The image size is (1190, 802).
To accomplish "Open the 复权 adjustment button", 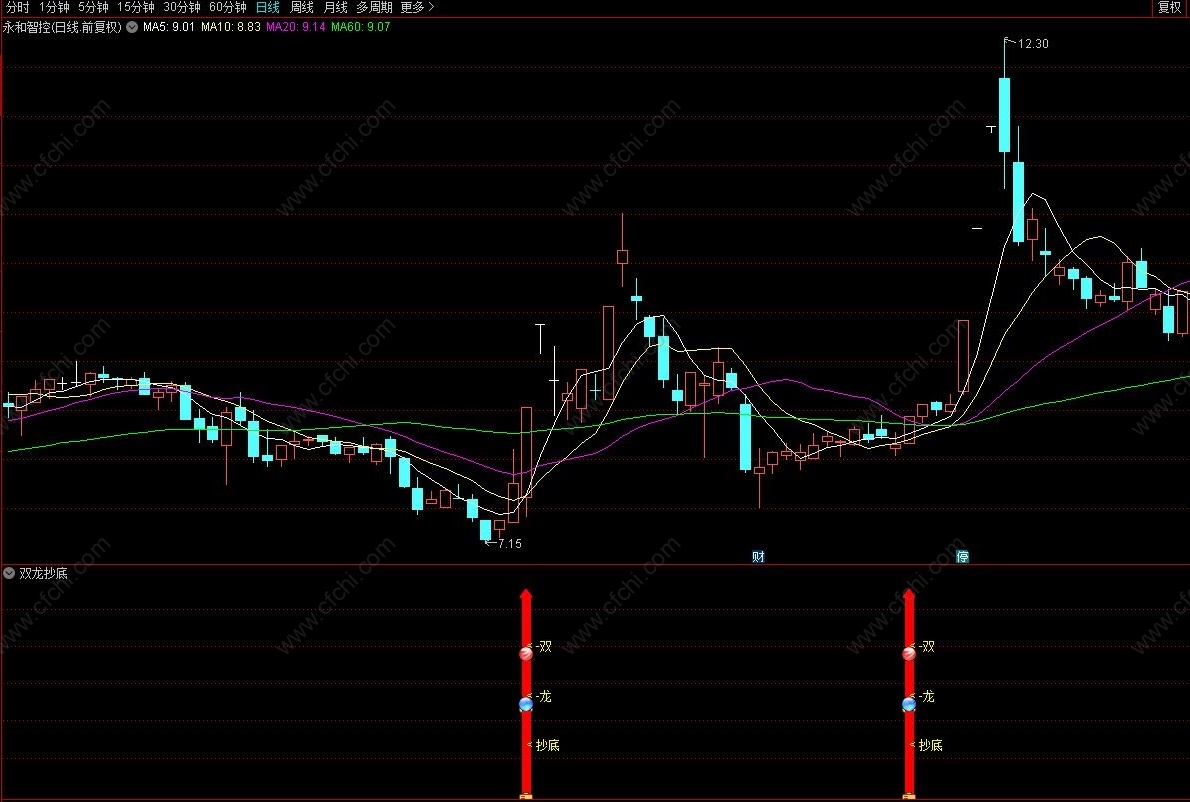I will tap(1170, 8).
